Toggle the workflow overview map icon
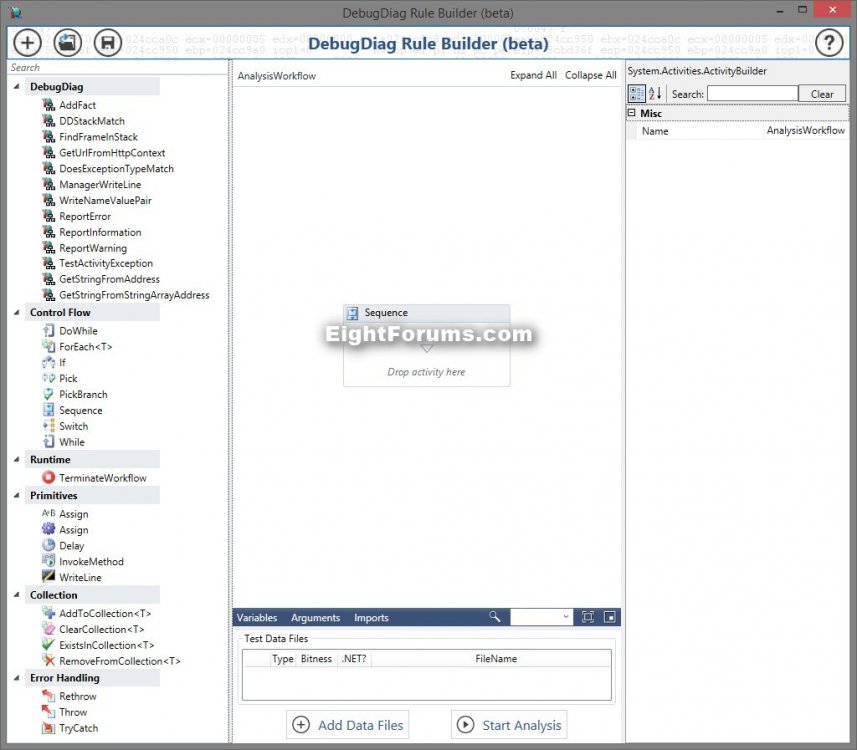Image resolution: width=857 pixels, height=750 pixels. [x=610, y=617]
